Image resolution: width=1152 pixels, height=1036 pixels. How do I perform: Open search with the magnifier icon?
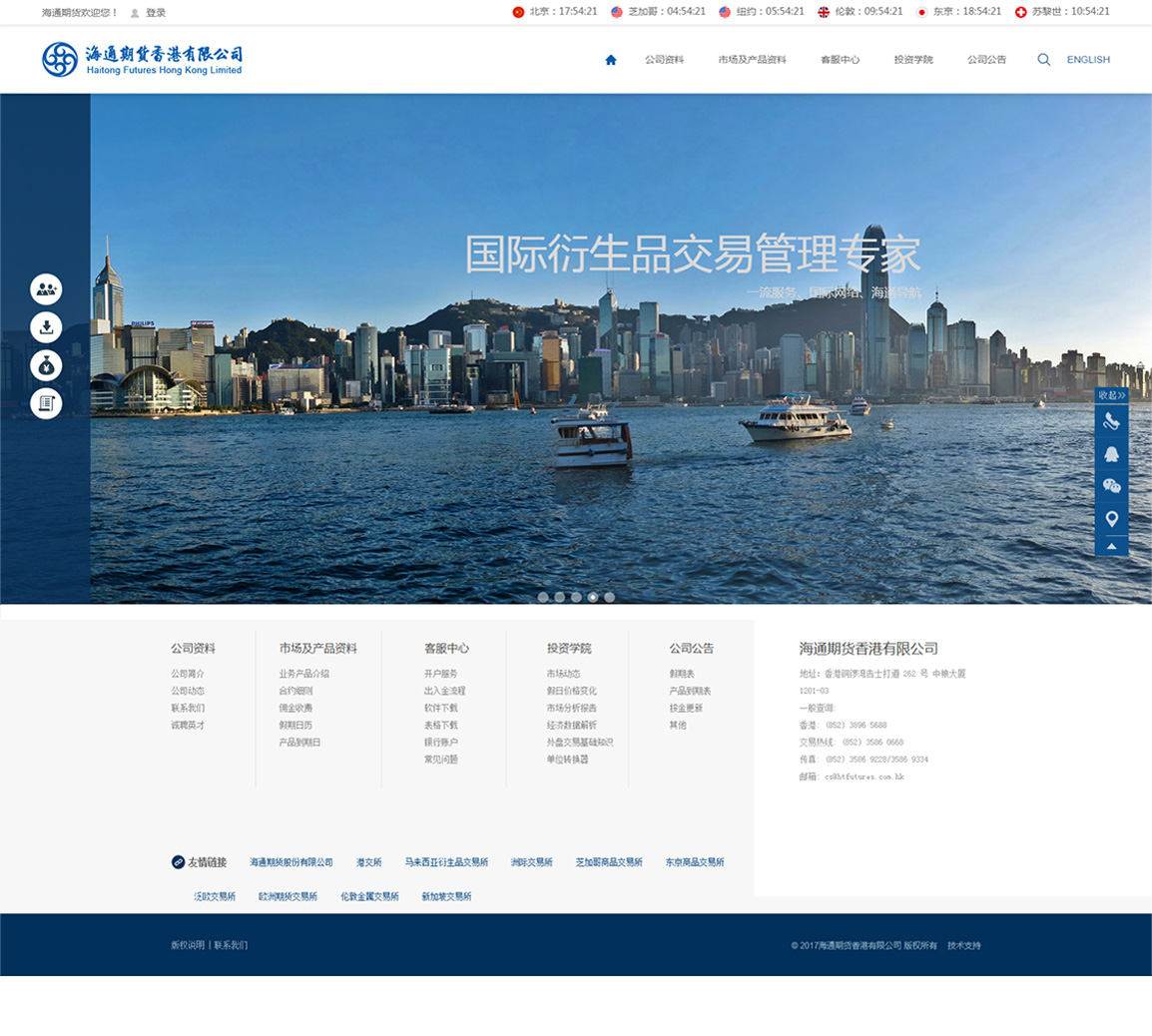1043,60
